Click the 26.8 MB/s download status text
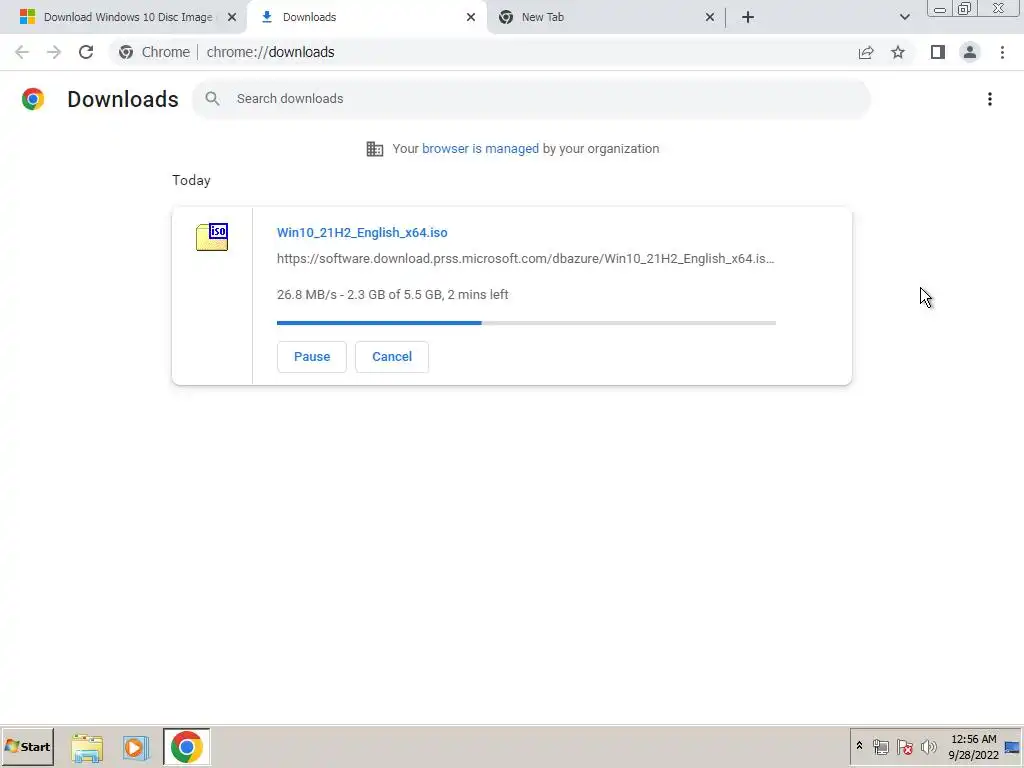1024x768 pixels. pyautogui.click(x=392, y=295)
